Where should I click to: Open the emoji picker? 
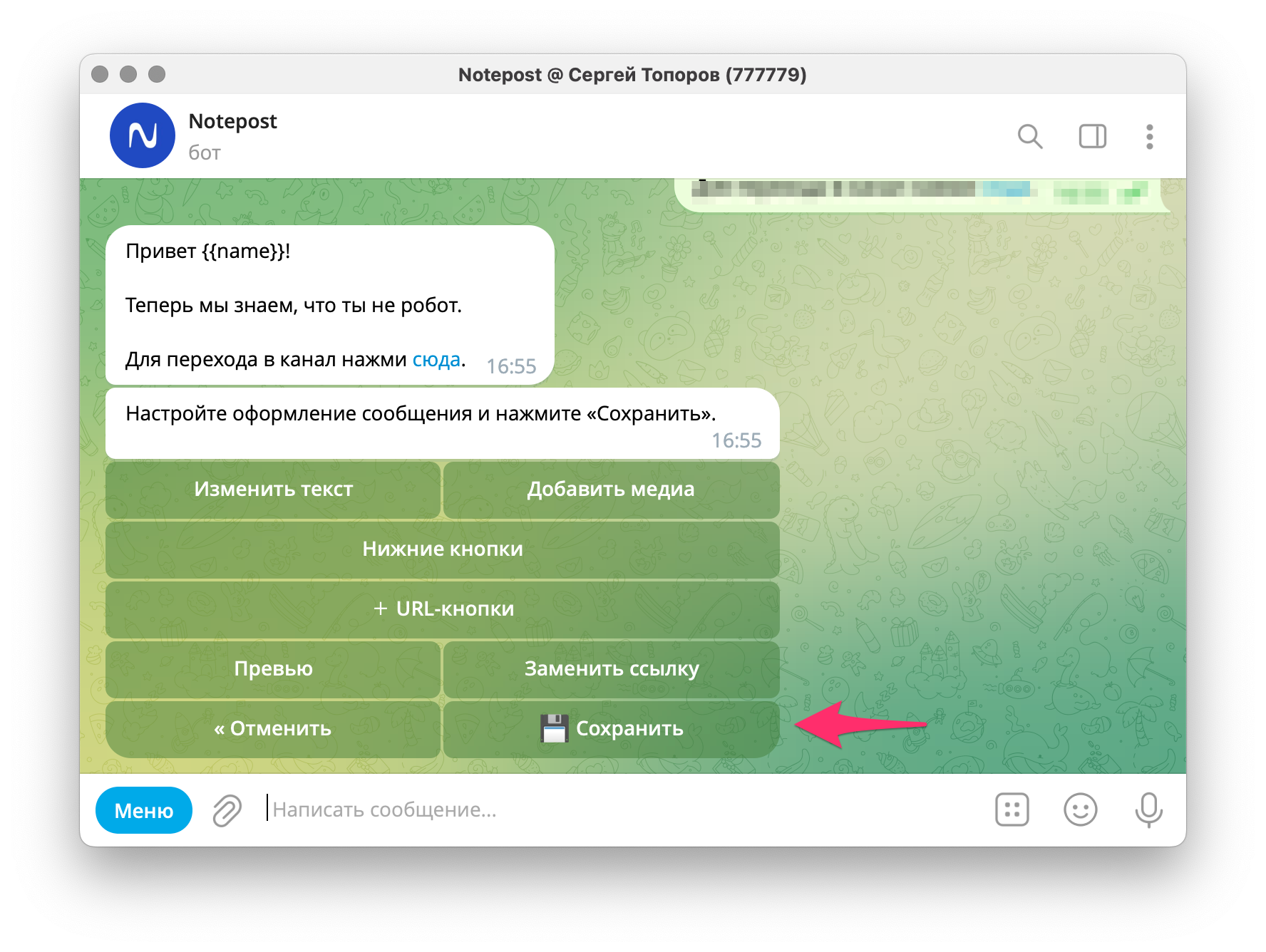pos(1081,809)
